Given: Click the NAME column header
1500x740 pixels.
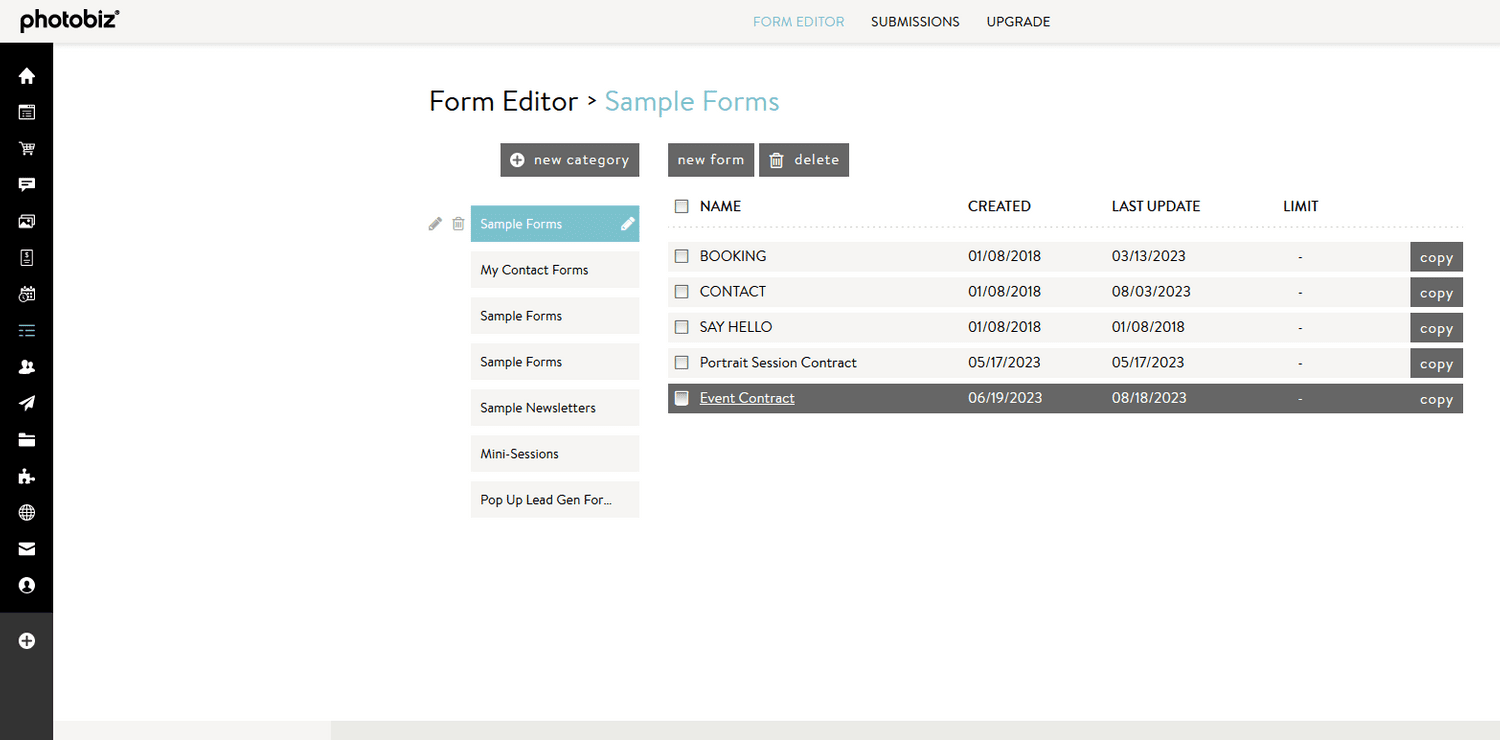Looking at the screenshot, I should tap(720, 206).
